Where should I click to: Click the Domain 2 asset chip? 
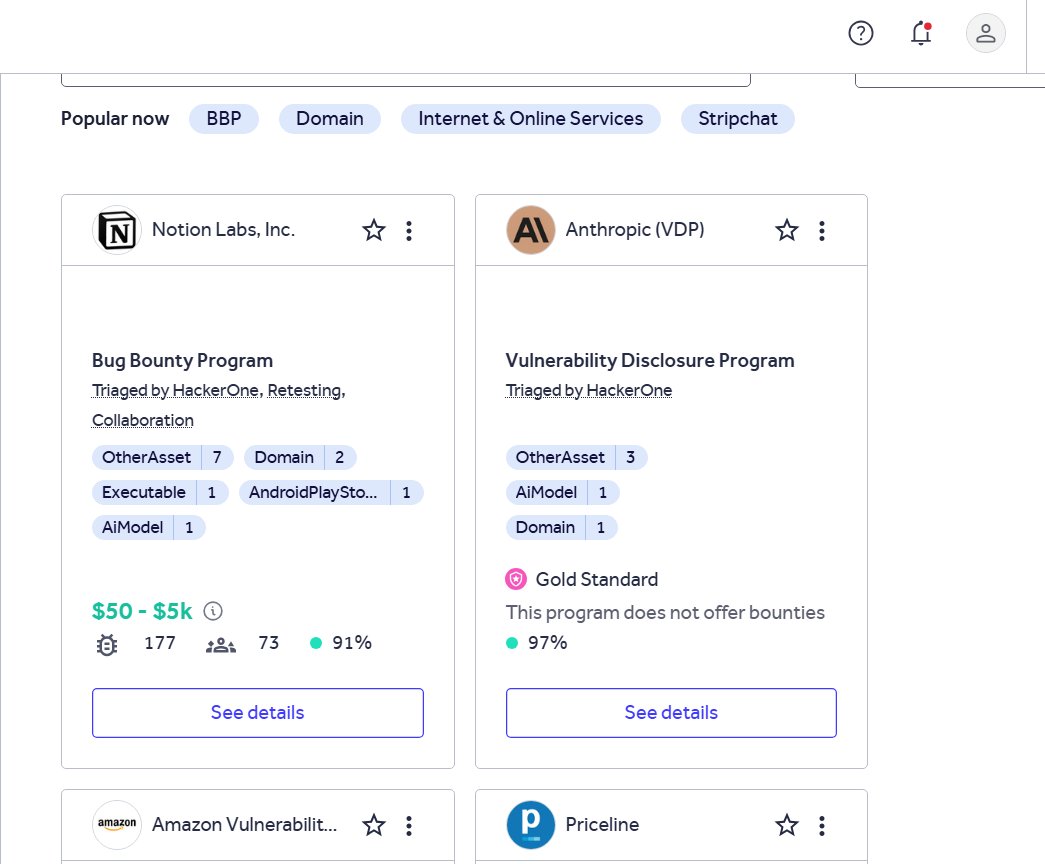pos(301,457)
